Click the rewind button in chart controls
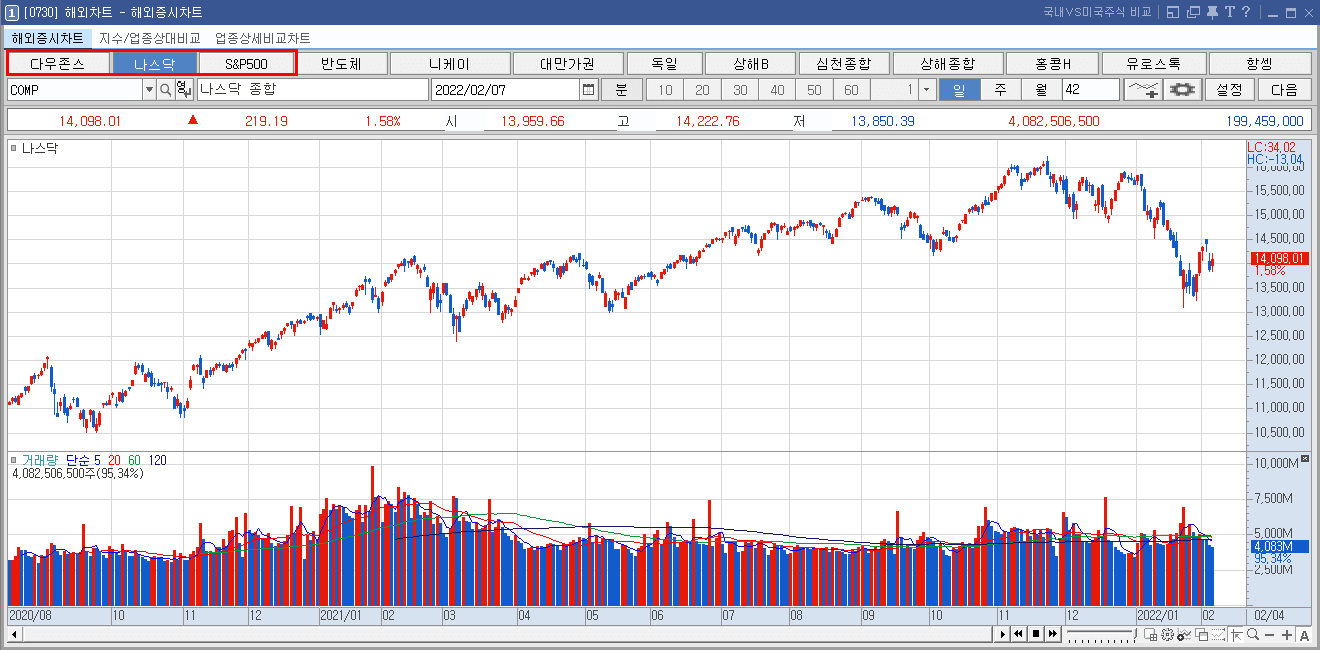1320x650 pixels. point(1018,634)
